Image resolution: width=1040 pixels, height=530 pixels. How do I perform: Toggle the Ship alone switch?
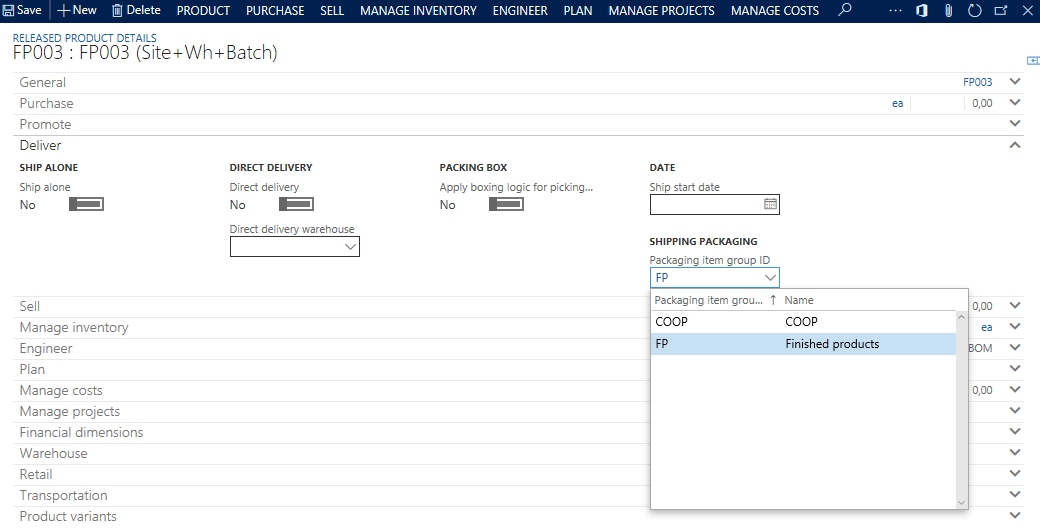point(86,204)
